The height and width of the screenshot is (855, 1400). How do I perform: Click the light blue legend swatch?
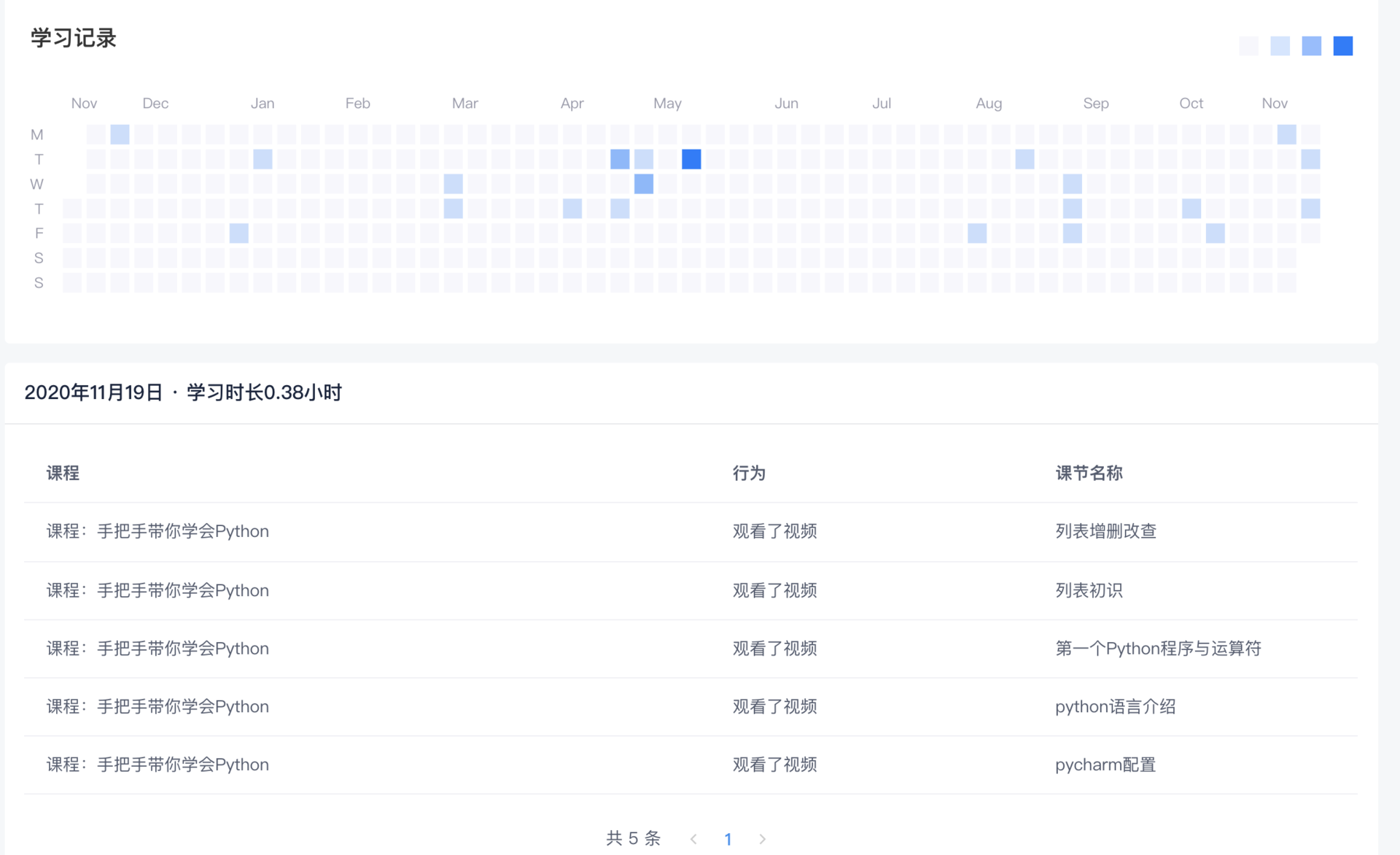click(1280, 46)
